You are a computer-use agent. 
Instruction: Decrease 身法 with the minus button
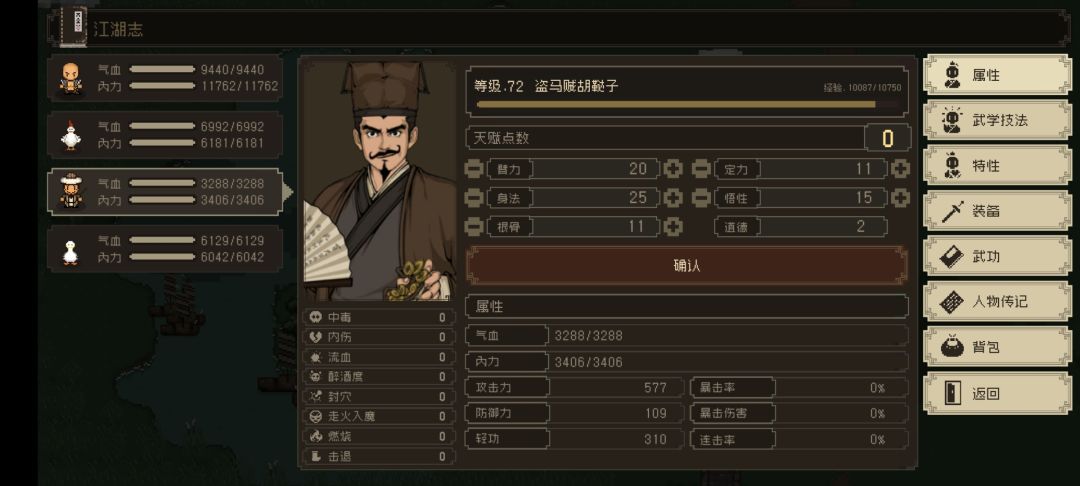pos(474,198)
